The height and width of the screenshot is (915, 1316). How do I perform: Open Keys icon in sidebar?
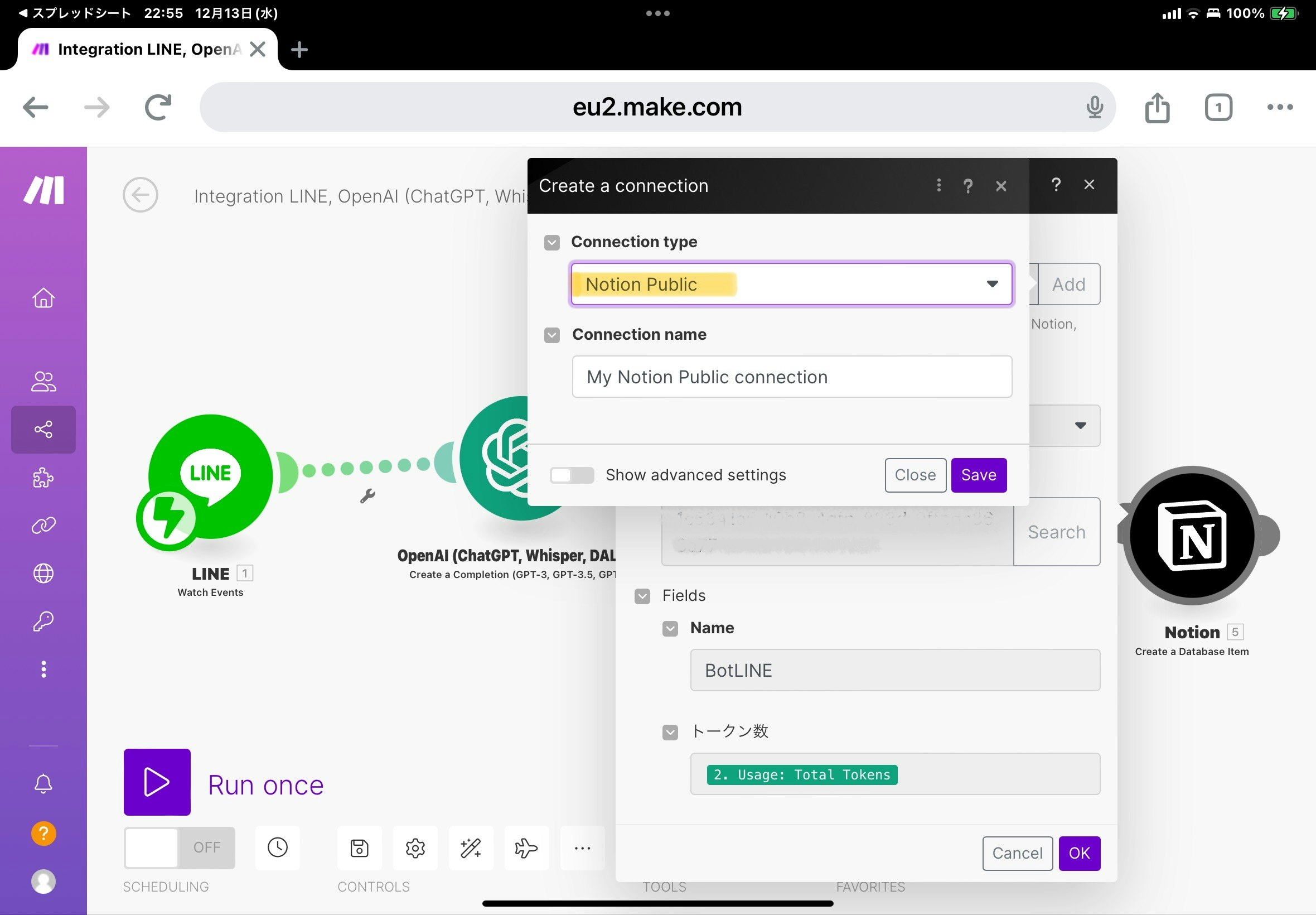point(43,621)
